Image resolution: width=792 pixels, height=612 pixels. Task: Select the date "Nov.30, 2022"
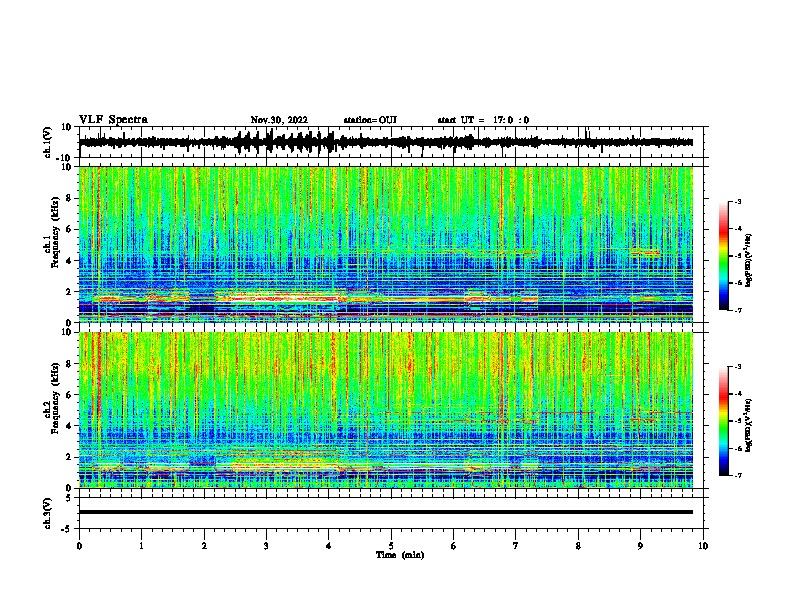[279, 120]
